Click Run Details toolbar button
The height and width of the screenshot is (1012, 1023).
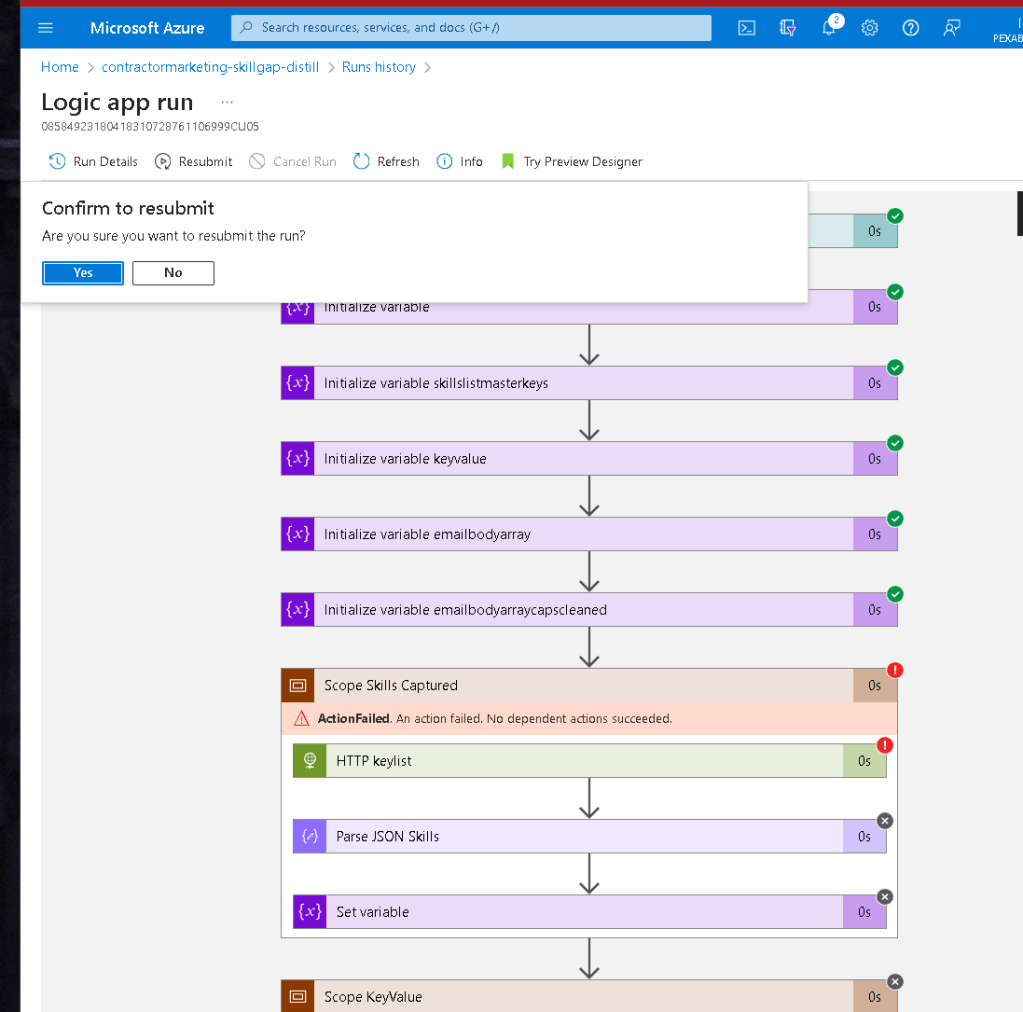[x=94, y=161]
